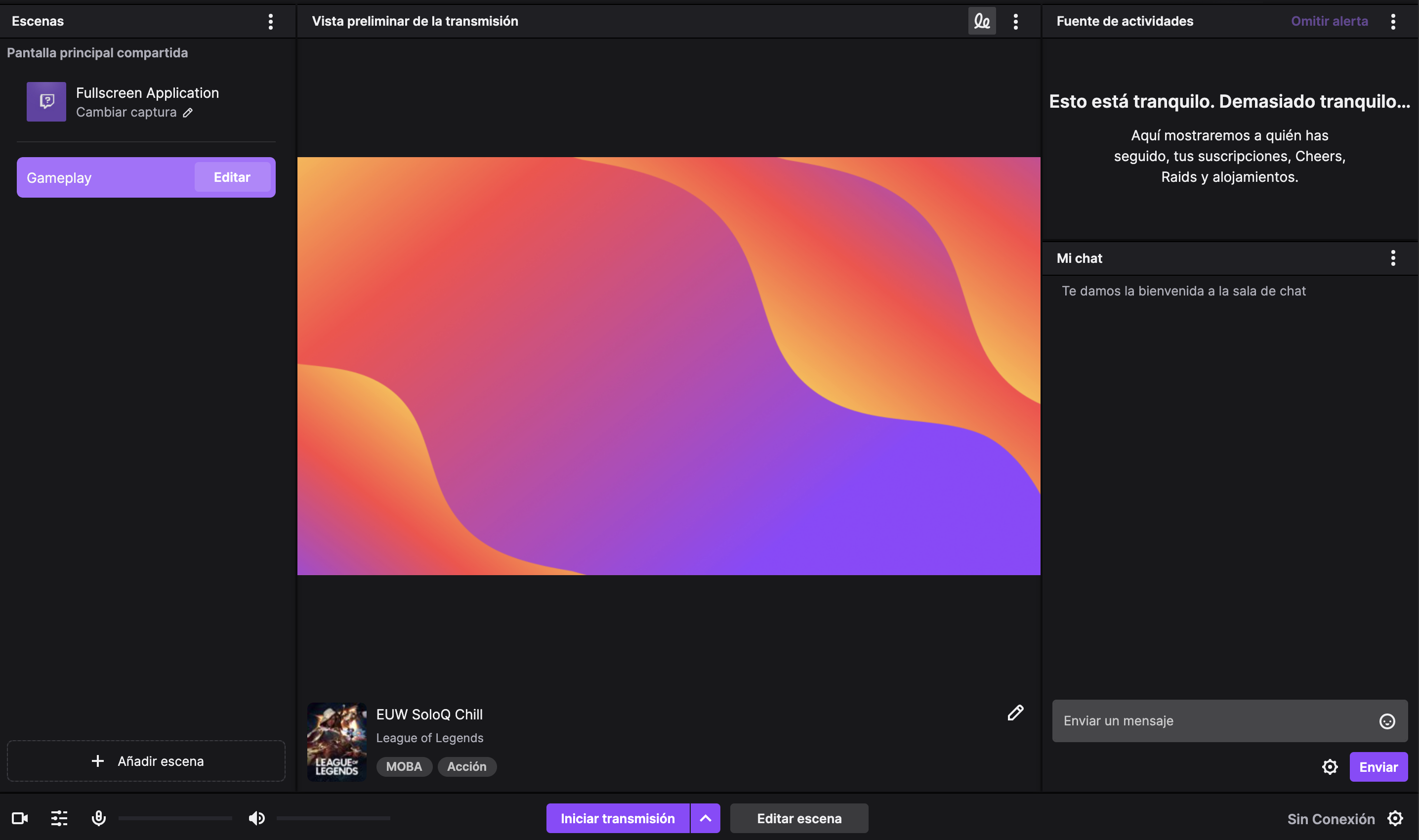
Task: Click the Acción tag
Action: [467, 767]
